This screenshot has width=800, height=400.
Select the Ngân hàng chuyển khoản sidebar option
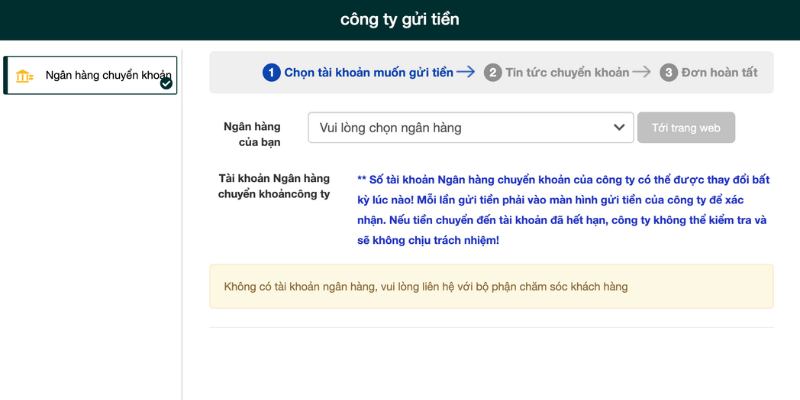click(x=90, y=76)
